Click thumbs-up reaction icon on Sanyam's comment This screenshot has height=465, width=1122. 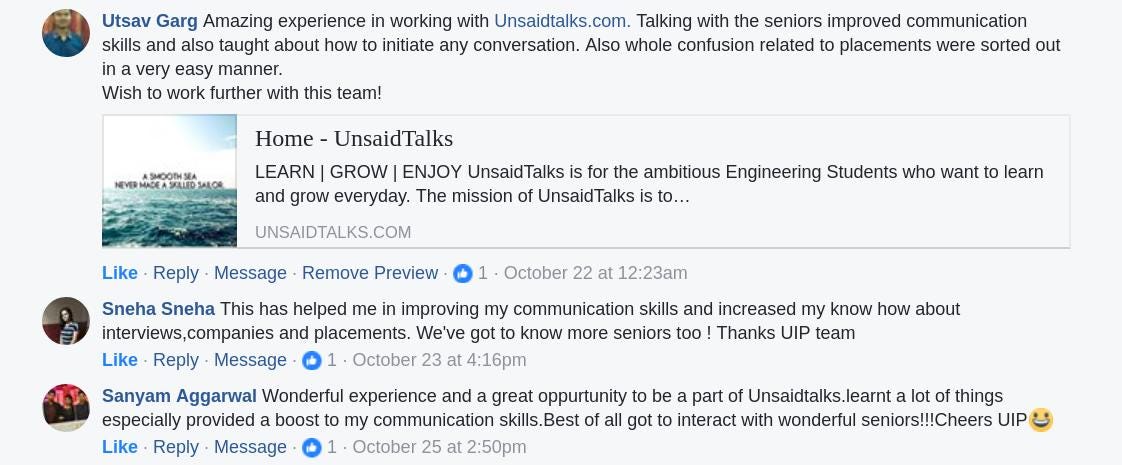[x=311, y=447]
